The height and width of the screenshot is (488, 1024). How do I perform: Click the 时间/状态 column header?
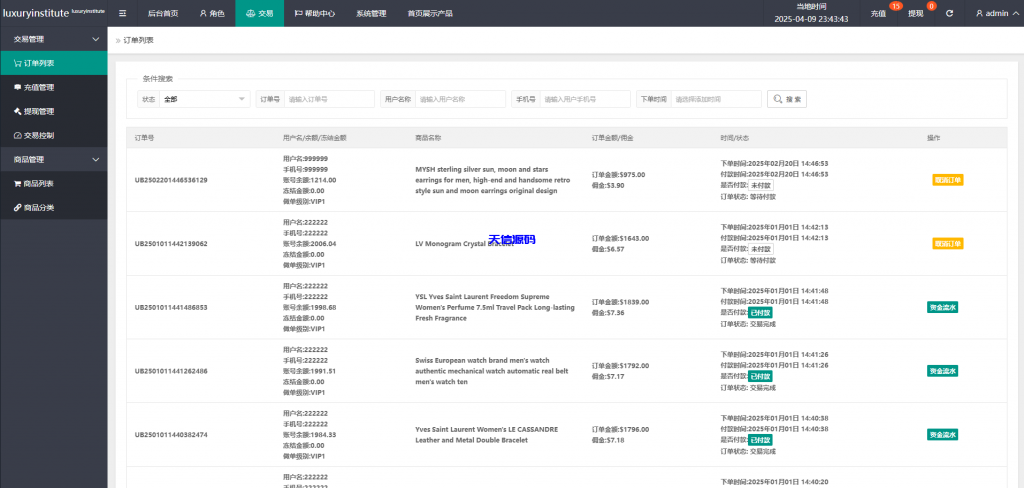pos(735,138)
